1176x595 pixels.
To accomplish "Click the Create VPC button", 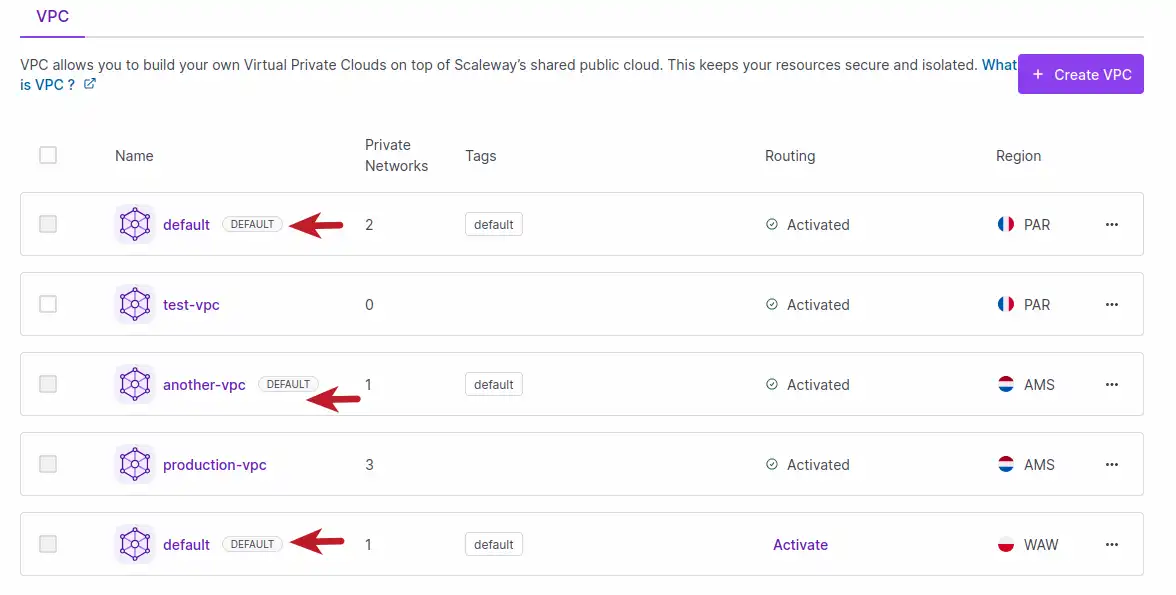I will click(1080, 74).
